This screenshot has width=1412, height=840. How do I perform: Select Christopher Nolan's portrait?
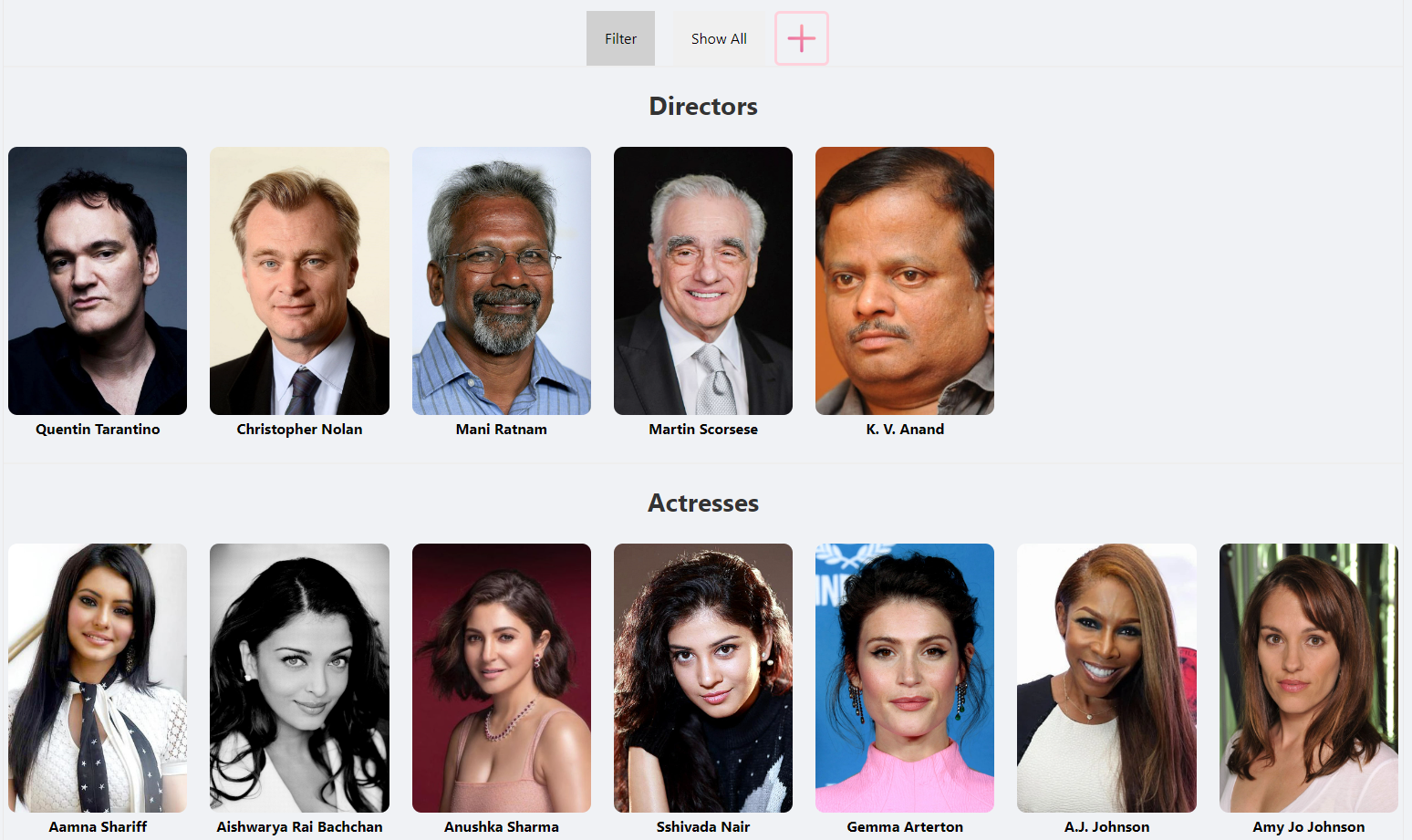(x=299, y=281)
